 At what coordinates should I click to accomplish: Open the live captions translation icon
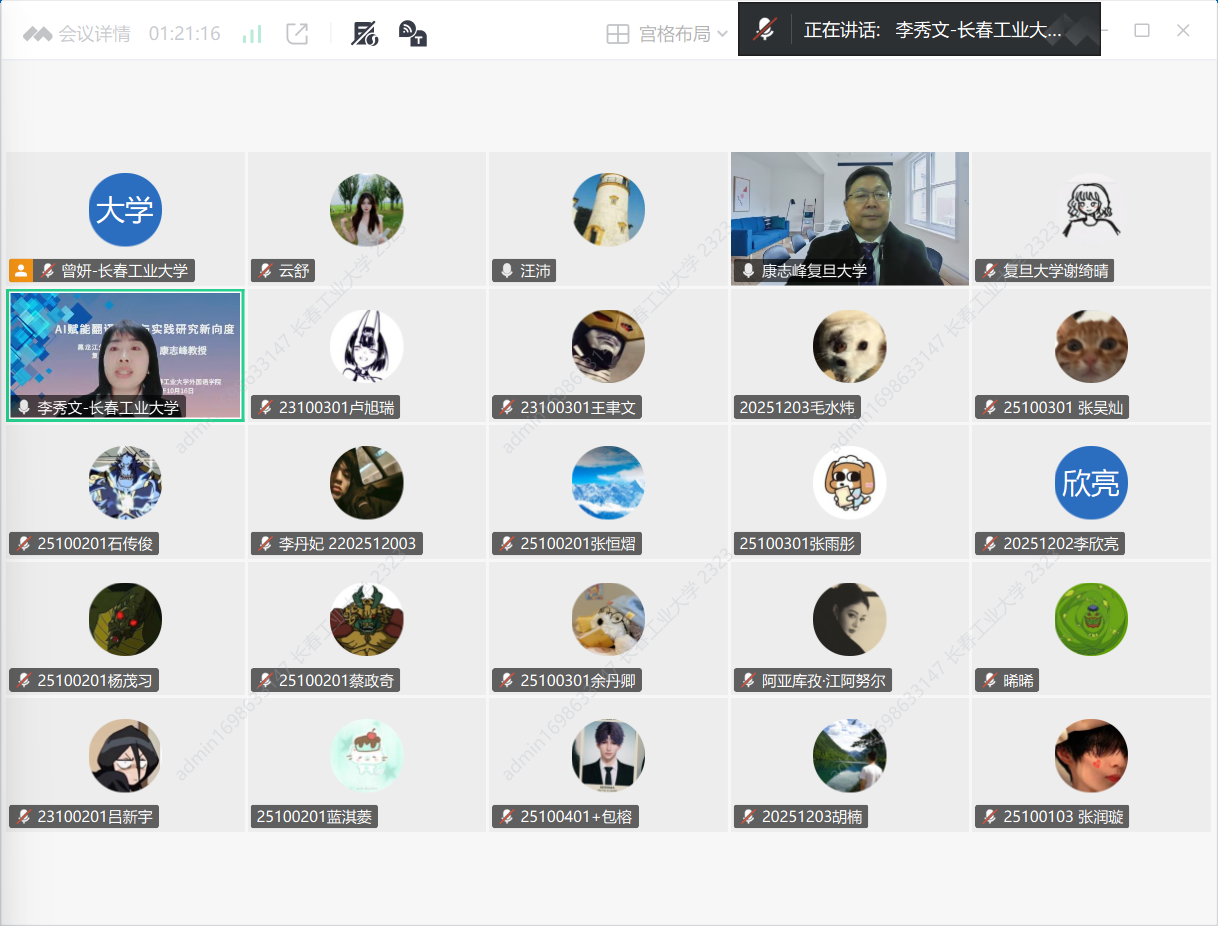[412, 34]
